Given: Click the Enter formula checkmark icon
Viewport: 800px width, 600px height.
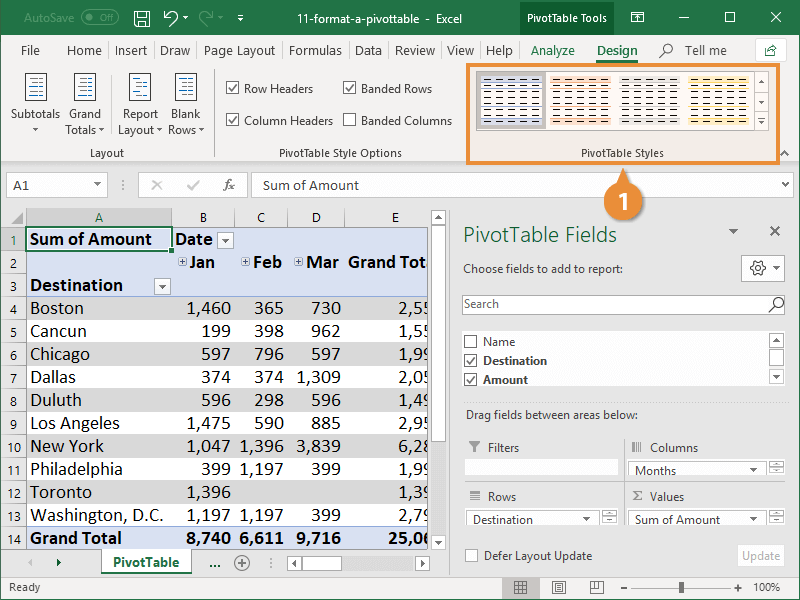Looking at the screenshot, I should coord(193,185).
